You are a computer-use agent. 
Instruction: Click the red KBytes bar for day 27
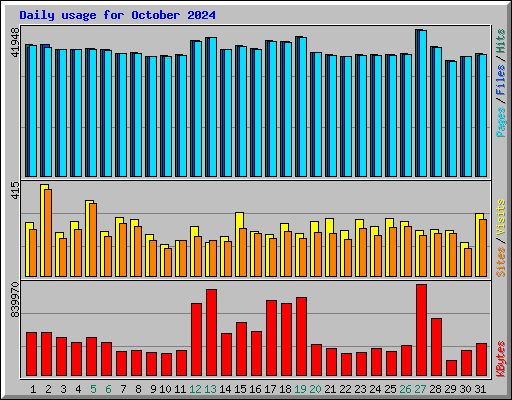[421, 330]
